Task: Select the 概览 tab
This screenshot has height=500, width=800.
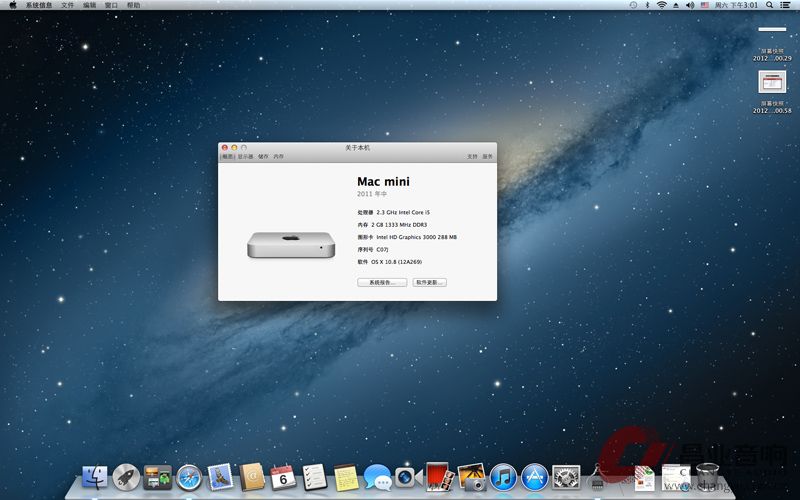Action: tap(228, 157)
